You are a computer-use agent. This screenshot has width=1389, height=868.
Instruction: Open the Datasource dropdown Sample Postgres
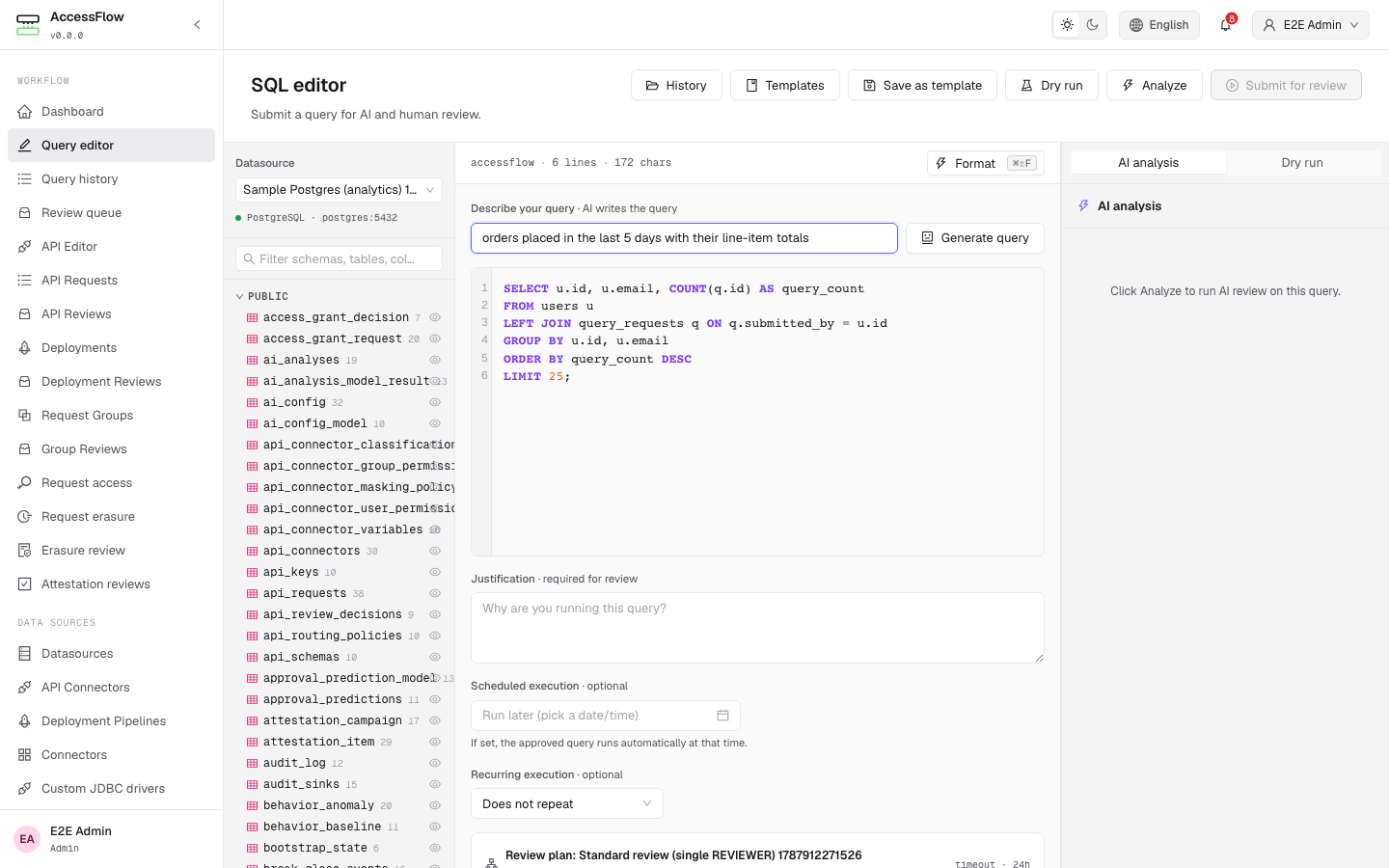(x=339, y=190)
